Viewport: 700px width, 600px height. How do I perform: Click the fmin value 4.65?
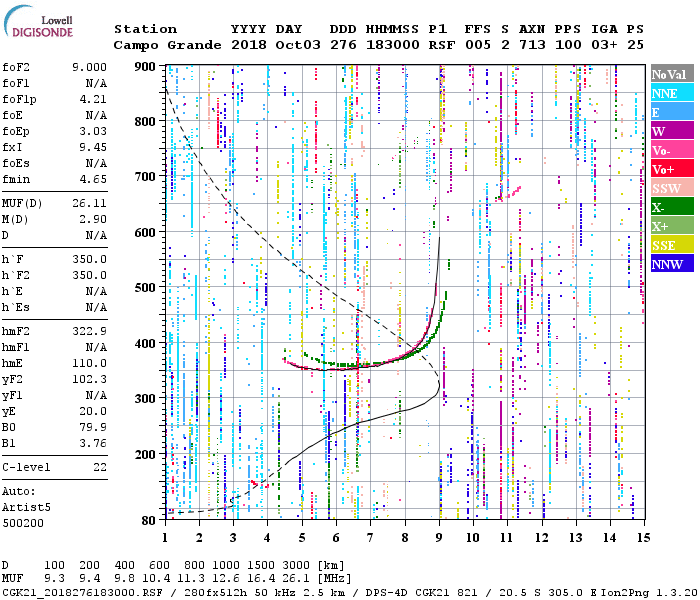pos(93,179)
